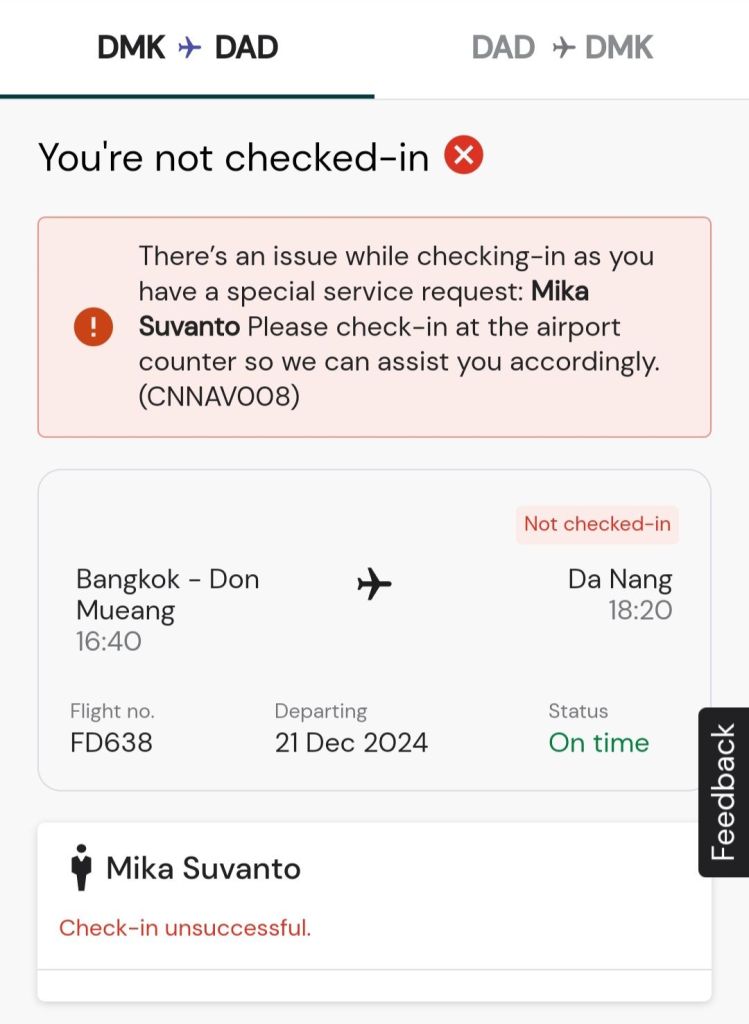Click the orange exclamation warning icon
Screen dimensions: 749x1024
pyautogui.click(x=93, y=327)
